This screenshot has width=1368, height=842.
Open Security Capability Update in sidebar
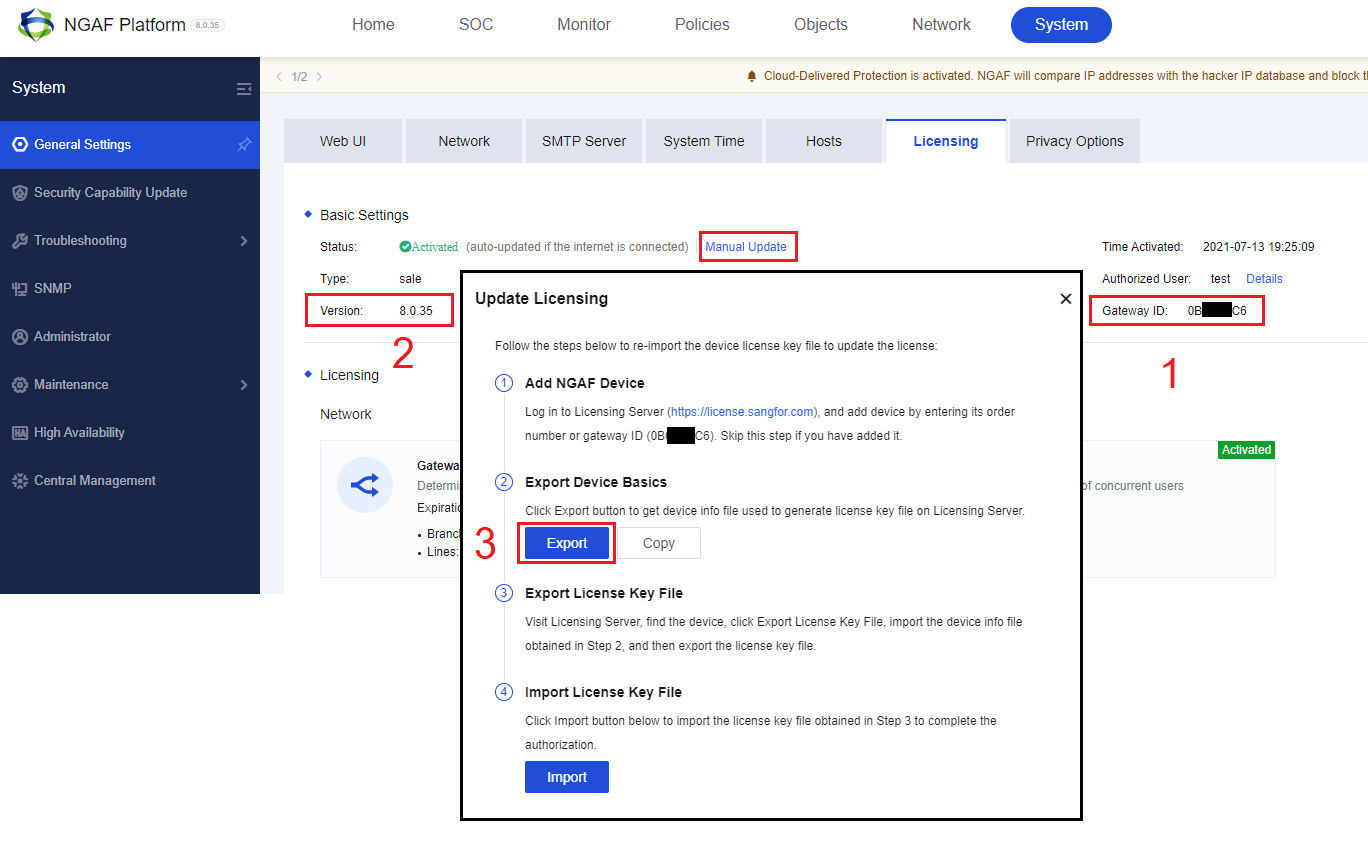click(x=130, y=193)
